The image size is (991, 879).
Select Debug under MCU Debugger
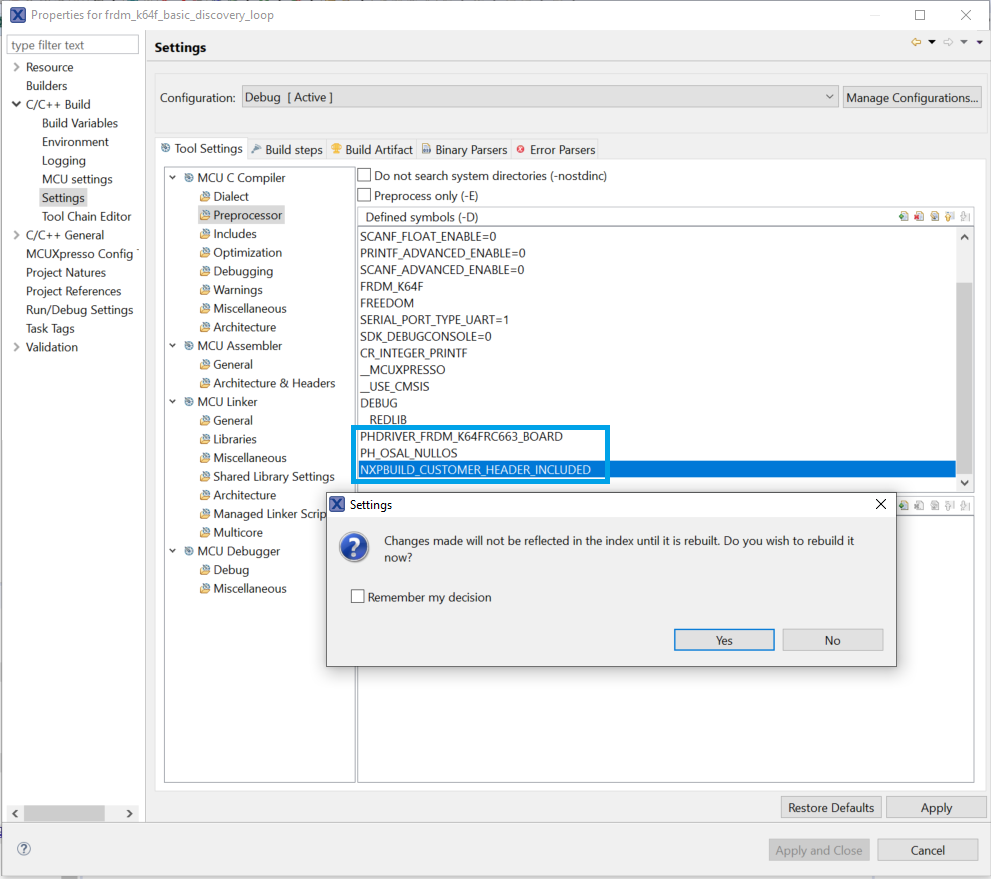[231, 570]
